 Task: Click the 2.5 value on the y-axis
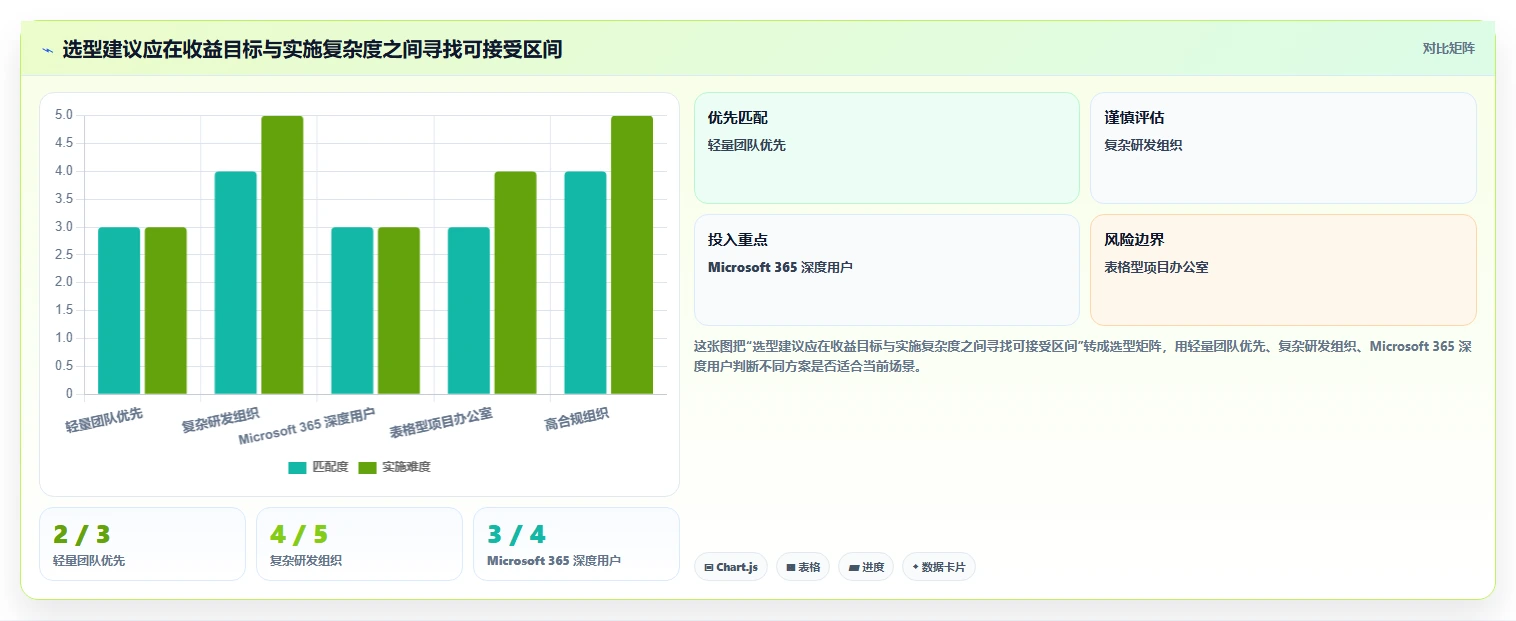click(64, 254)
